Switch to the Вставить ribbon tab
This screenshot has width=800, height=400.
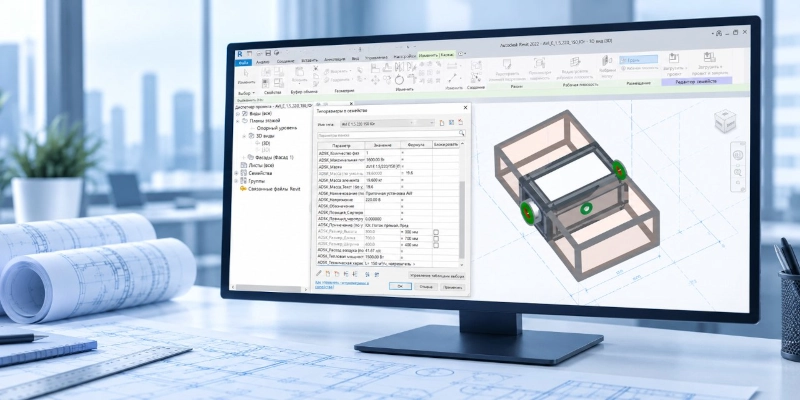point(310,61)
